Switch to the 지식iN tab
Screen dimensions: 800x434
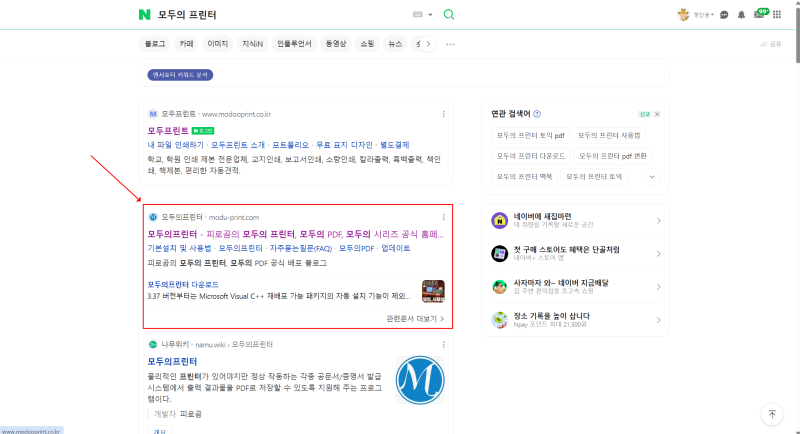point(252,44)
